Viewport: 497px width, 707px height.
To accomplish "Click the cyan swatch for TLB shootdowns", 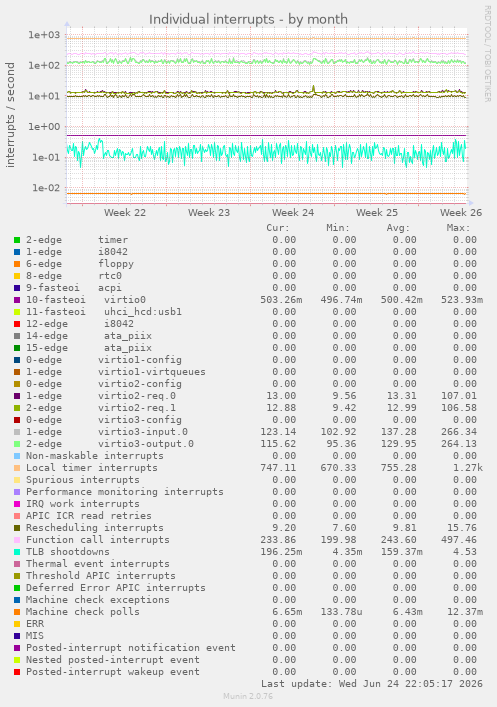I will 17,552.
